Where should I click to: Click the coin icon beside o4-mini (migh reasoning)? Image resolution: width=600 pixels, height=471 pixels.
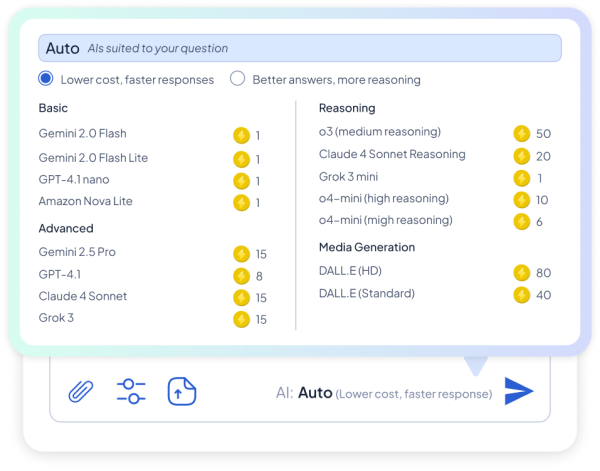(x=522, y=222)
